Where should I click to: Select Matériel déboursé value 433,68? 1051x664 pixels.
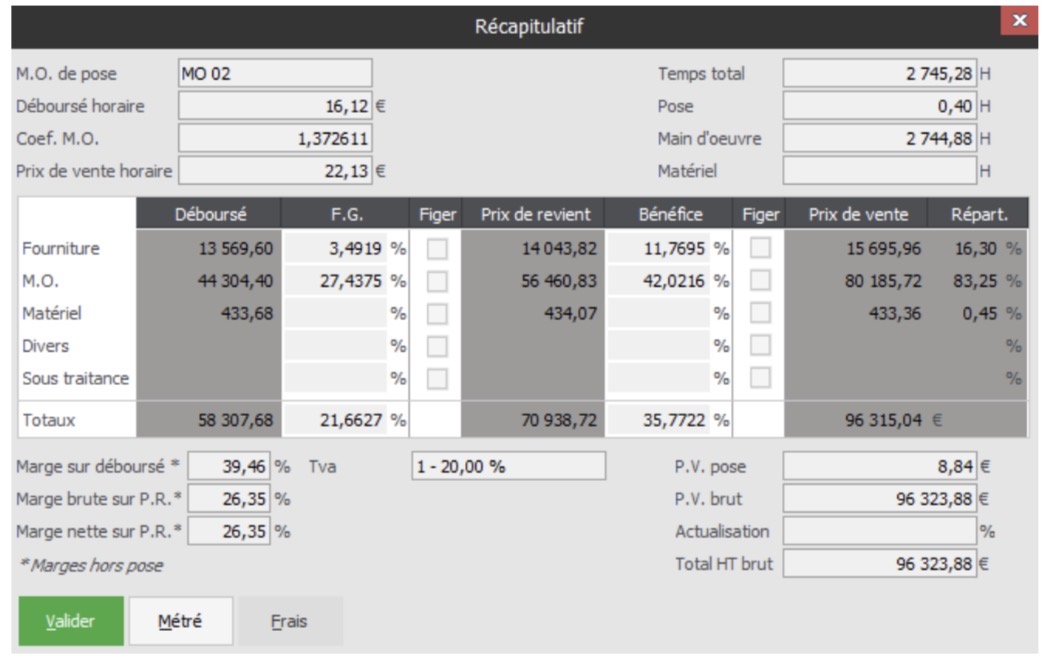247,314
